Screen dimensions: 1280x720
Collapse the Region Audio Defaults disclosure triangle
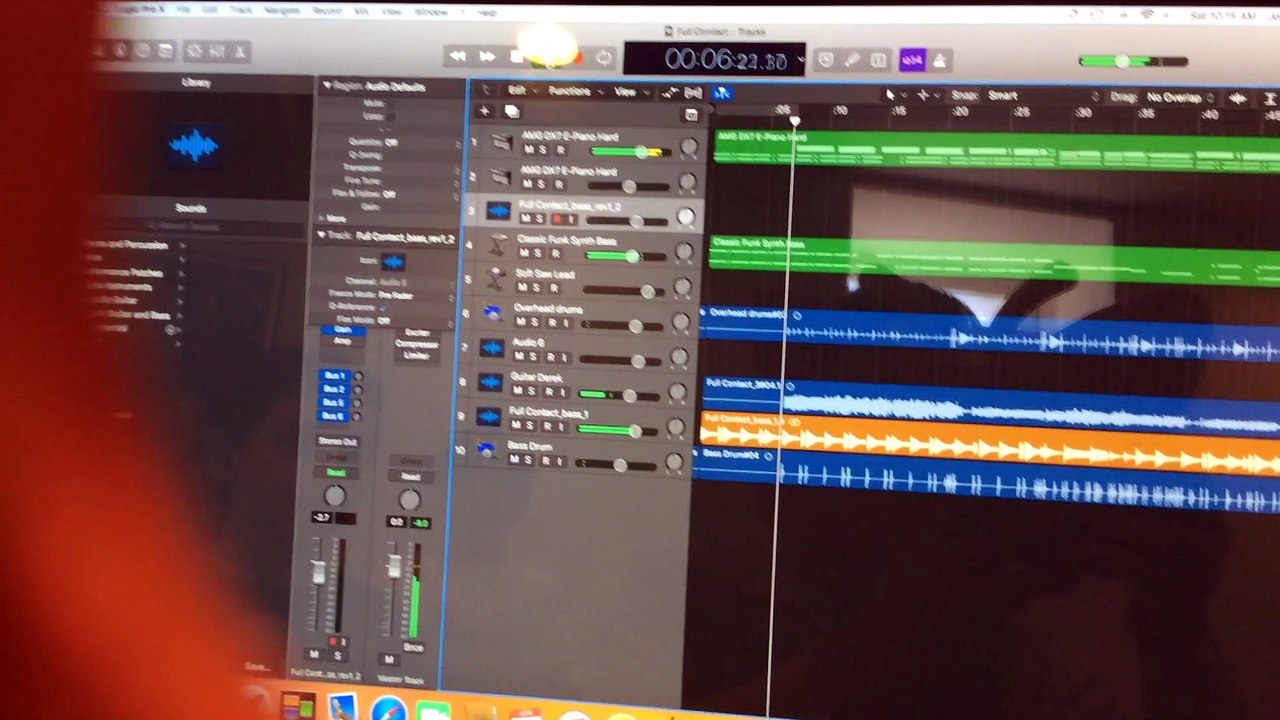[x=326, y=86]
